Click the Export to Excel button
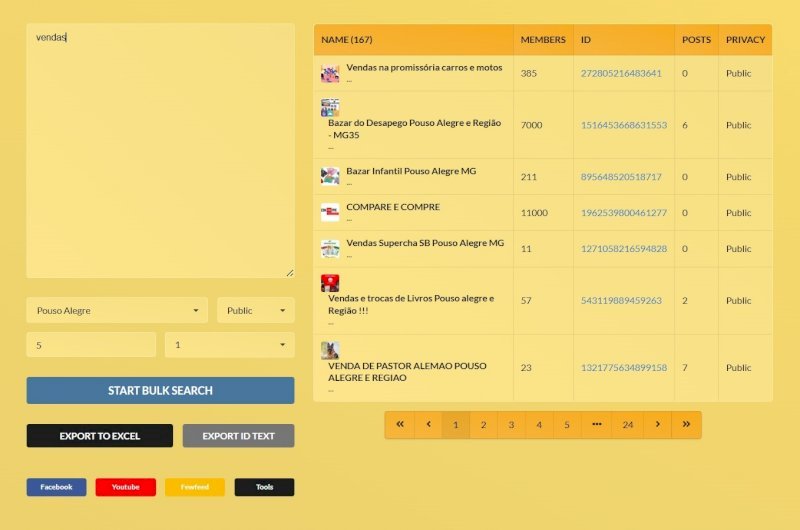Screen dimensions: 800x530 [x=99, y=436]
